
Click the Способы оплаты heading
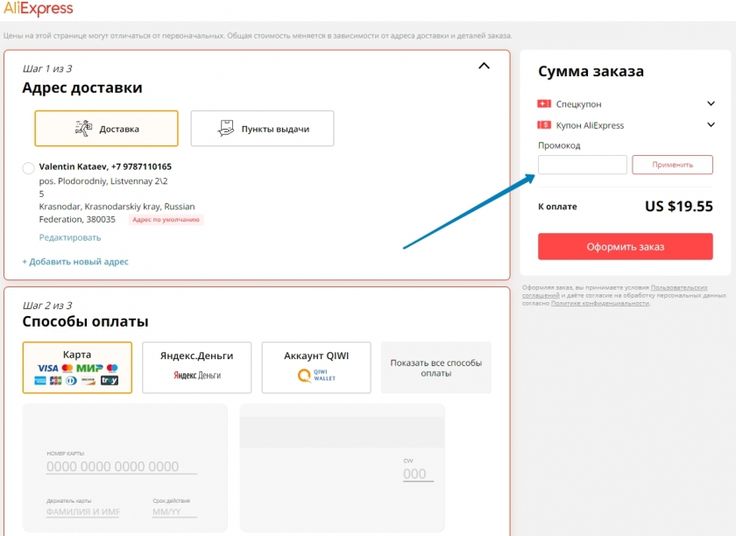pos(85,322)
